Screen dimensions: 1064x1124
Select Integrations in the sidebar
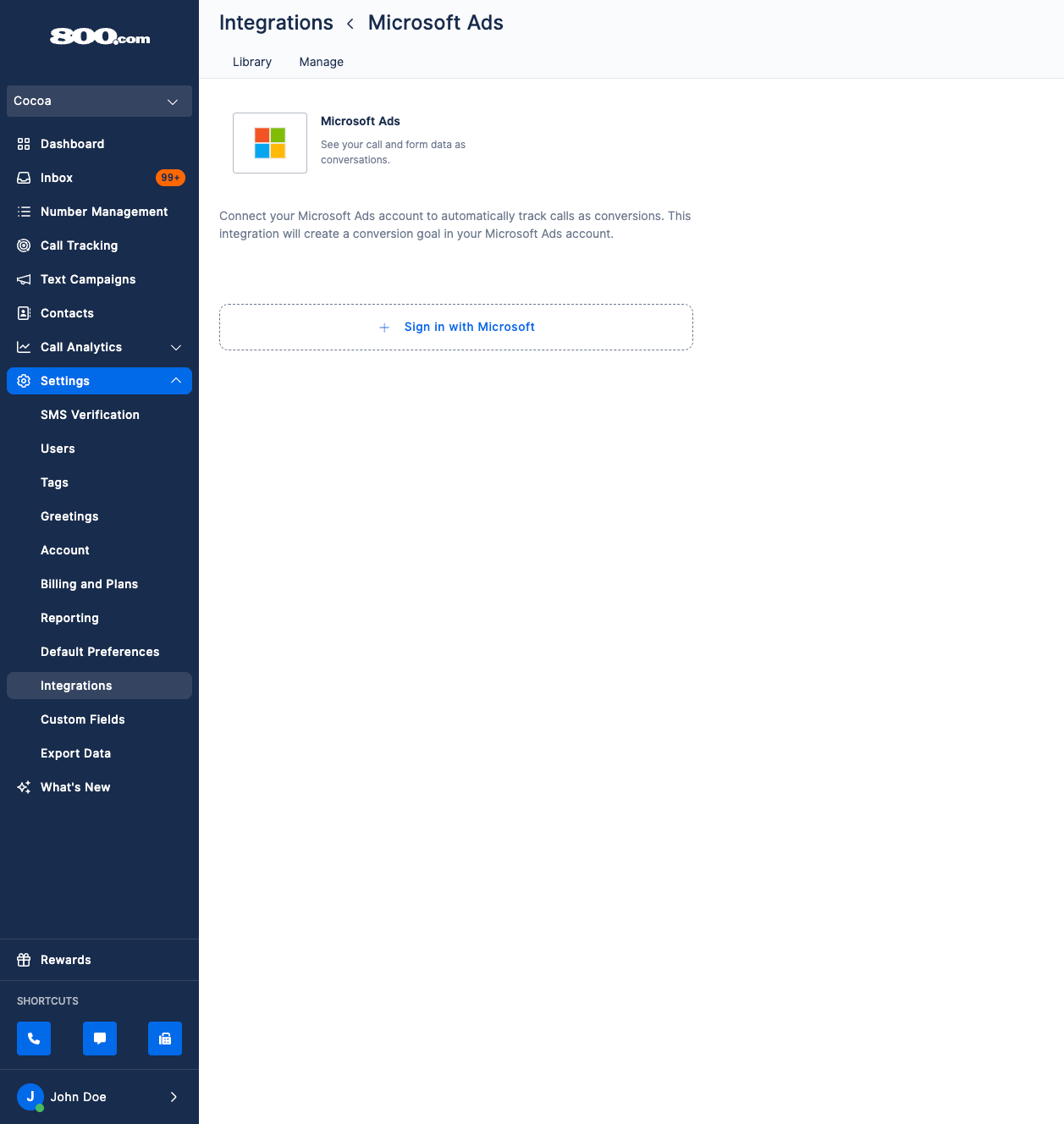pyautogui.click(x=99, y=686)
